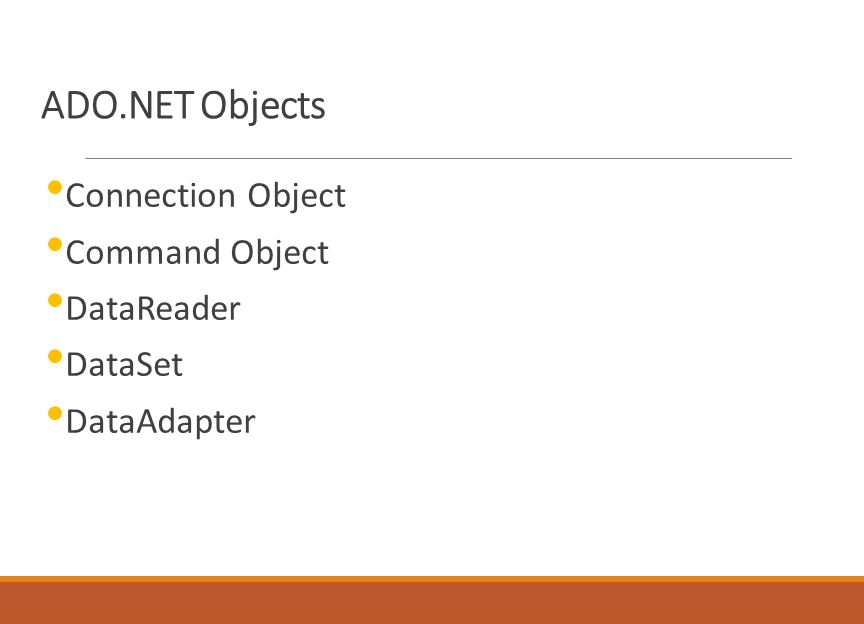Click the yellow bullet before DataReader
This screenshot has height=624, width=864.
pyautogui.click(x=55, y=300)
